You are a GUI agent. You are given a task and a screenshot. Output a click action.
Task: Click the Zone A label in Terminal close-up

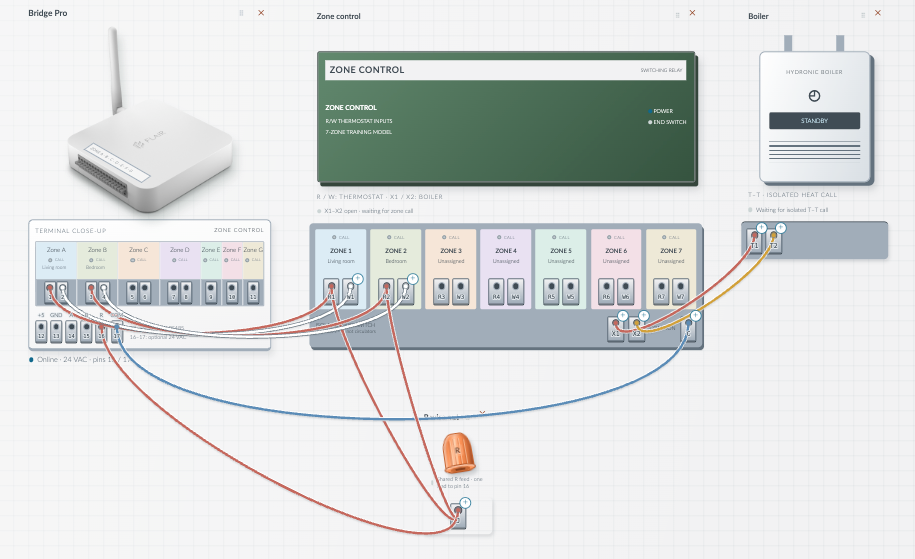[x=56, y=250]
